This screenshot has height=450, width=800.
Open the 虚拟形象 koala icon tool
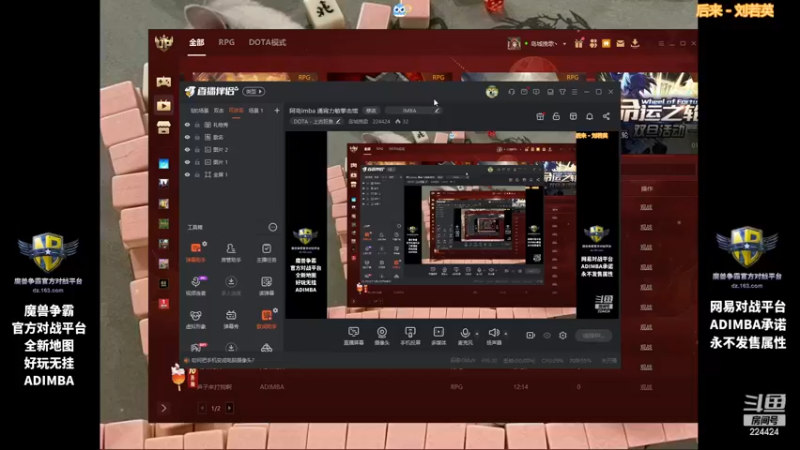coord(195,319)
